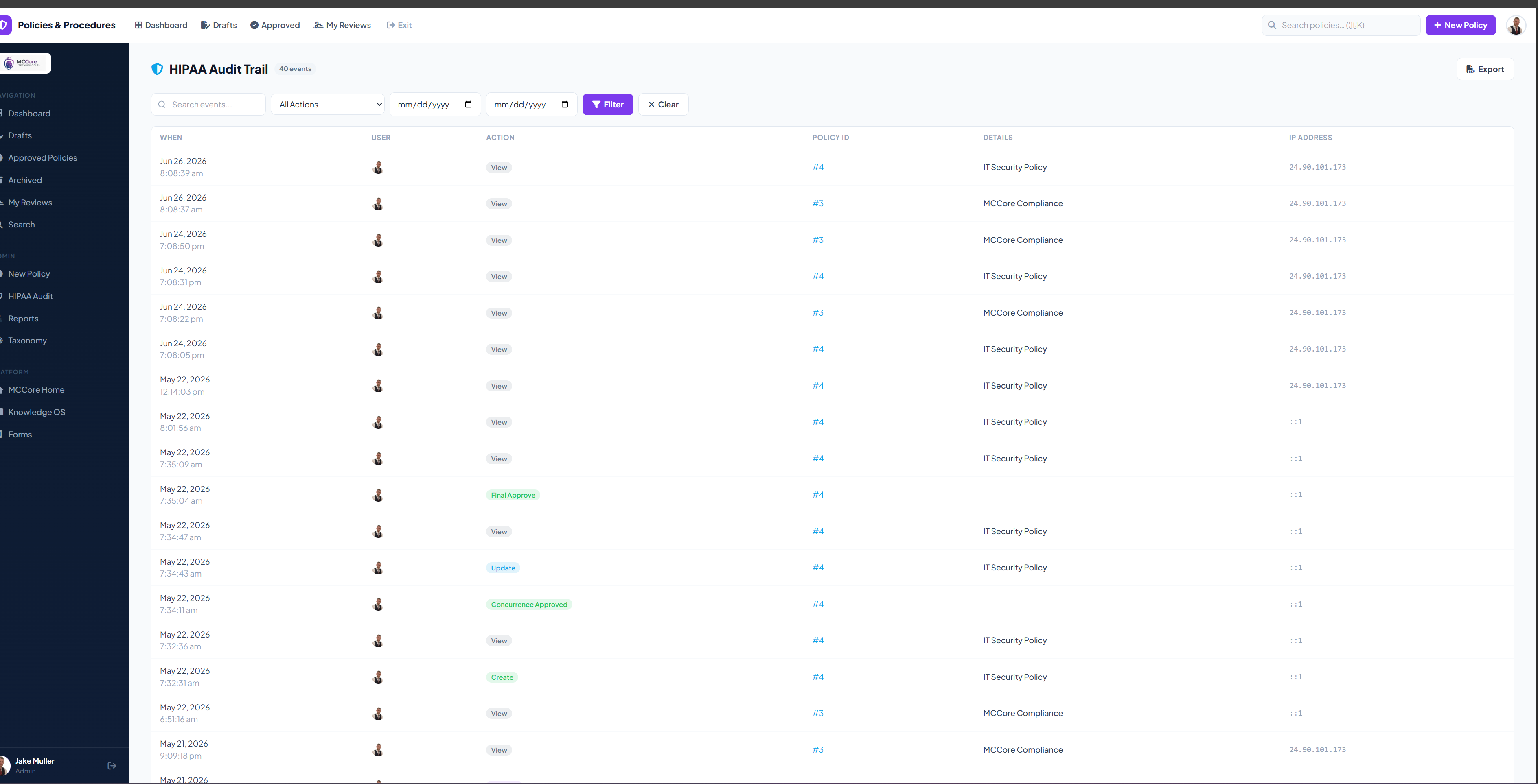The width and height of the screenshot is (1538, 784).
Task: Open Approved Policies in the sidebar
Action: [x=42, y=157]
